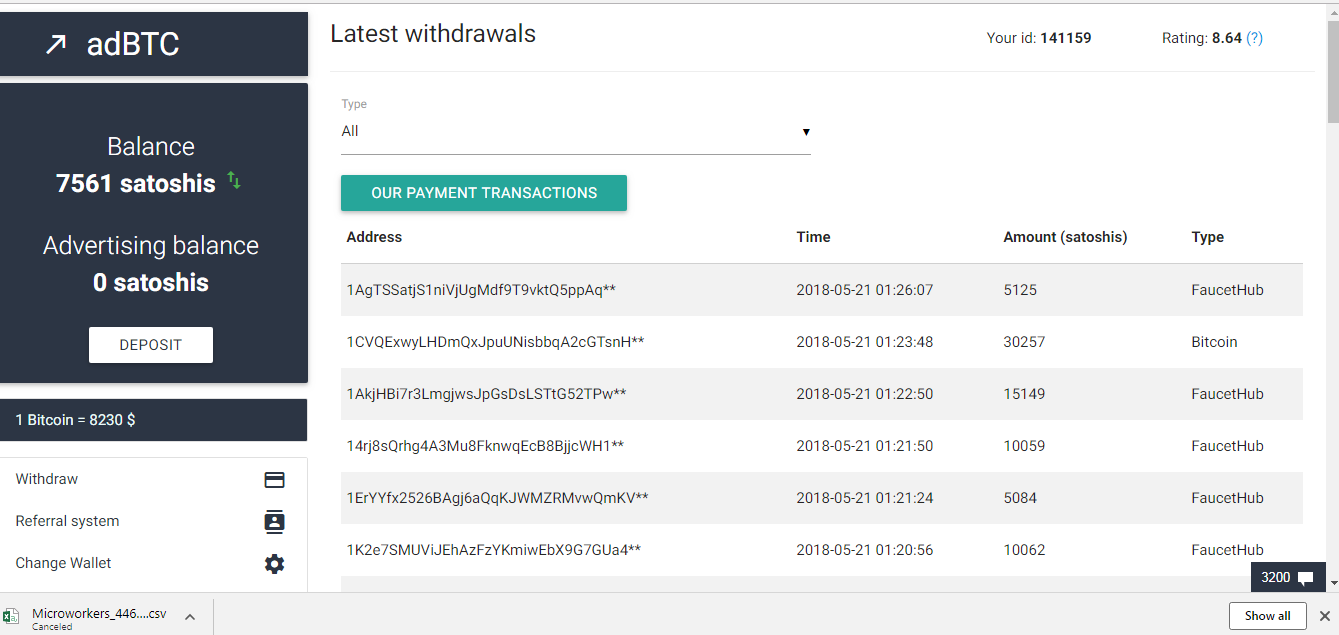Click the Withdraw credit card icon

tap(274, 480)
